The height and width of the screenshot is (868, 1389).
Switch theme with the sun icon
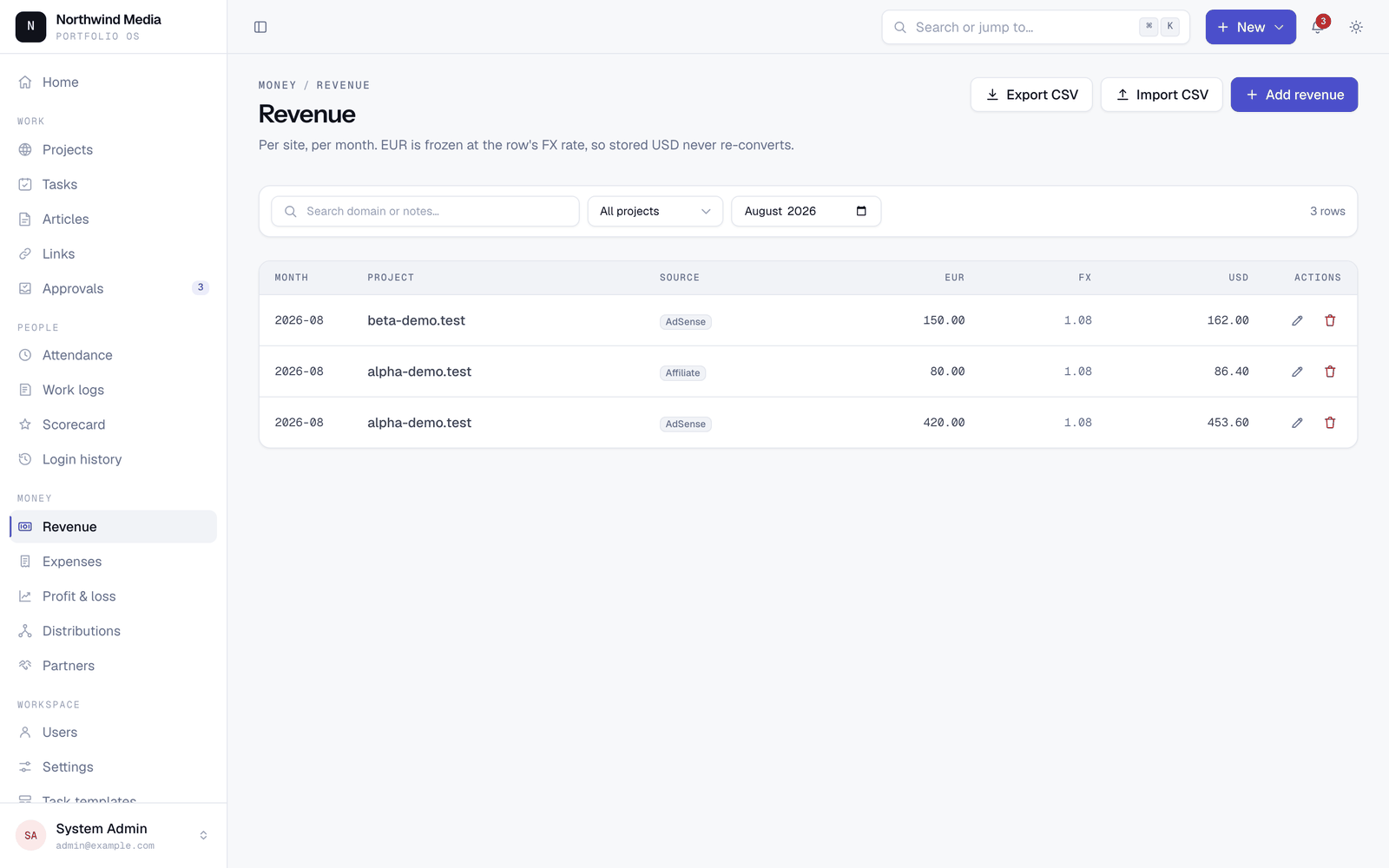tap(1356, 27)
